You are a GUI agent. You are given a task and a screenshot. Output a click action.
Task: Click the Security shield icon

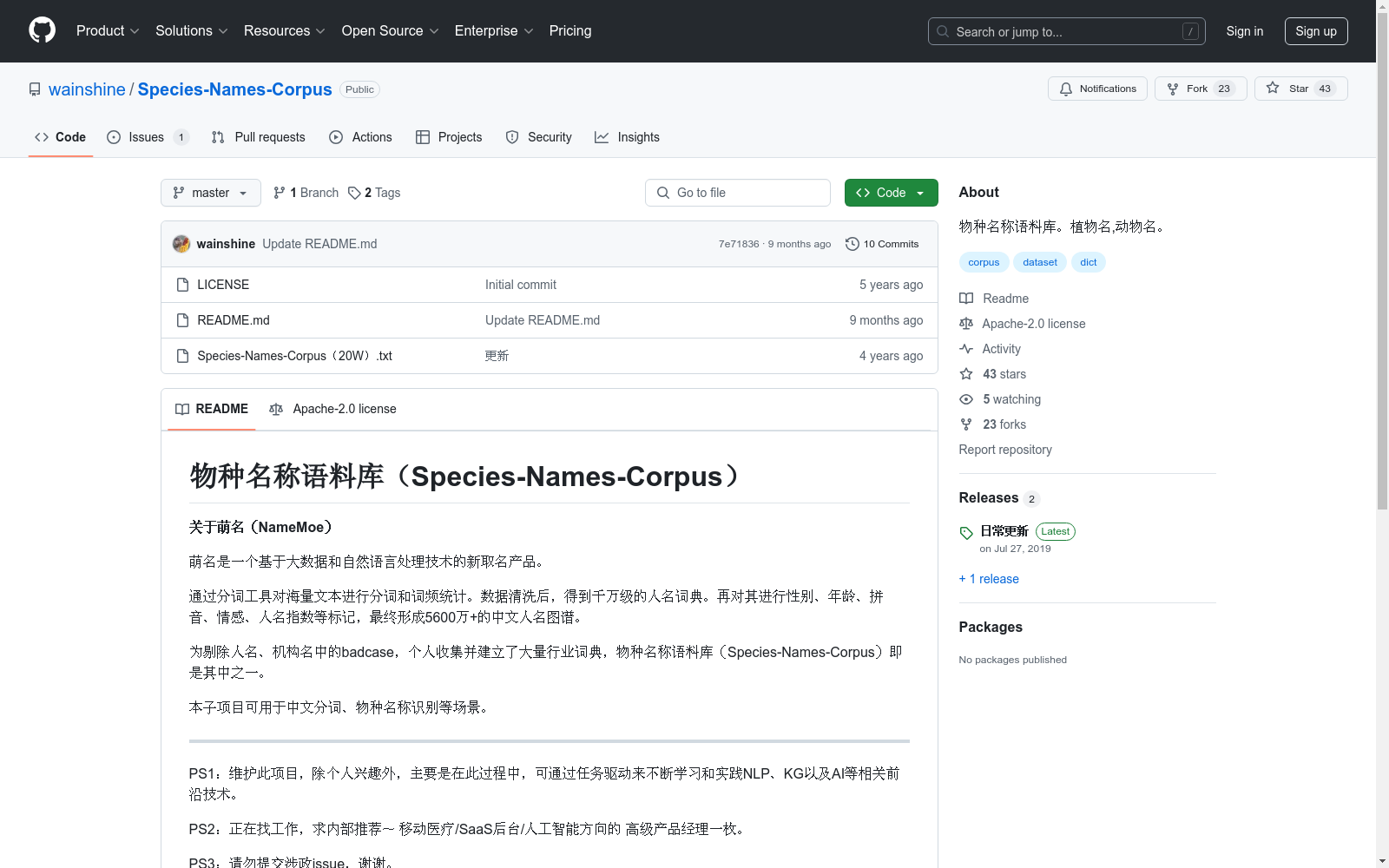pos(512,137)
